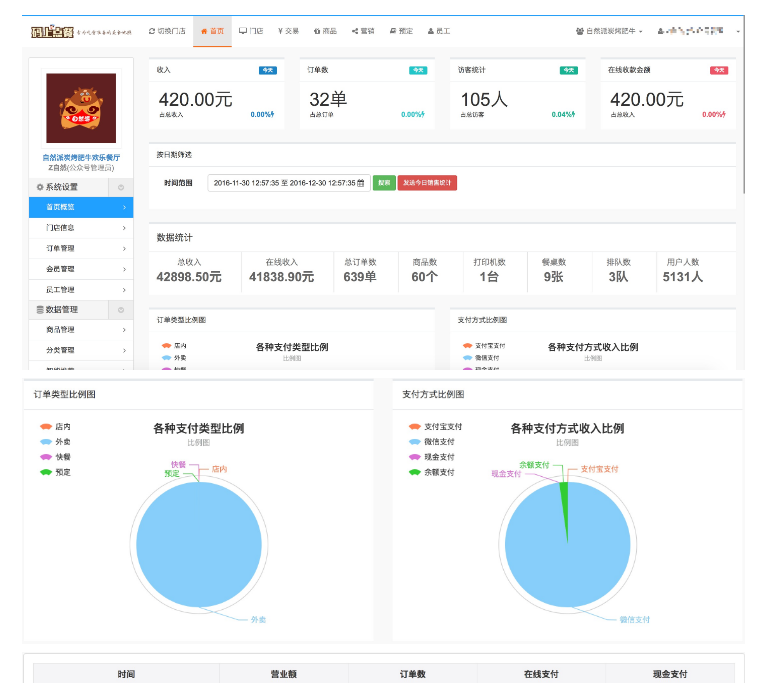Click the lightning icon next to 0.04%
This screenshot has height=683, width=765.
573,114
